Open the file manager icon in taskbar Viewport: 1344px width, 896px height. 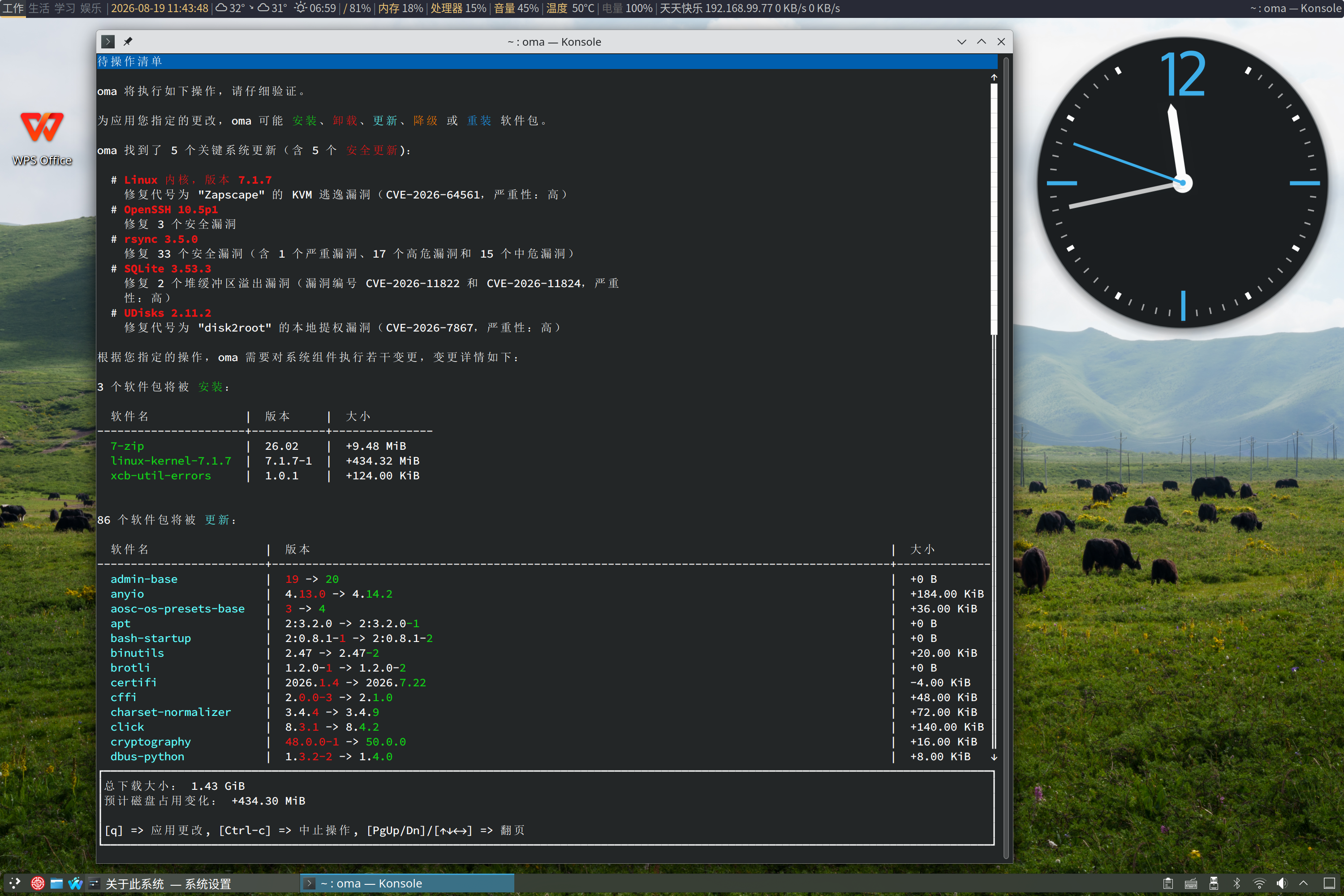(x=56, y=883)
